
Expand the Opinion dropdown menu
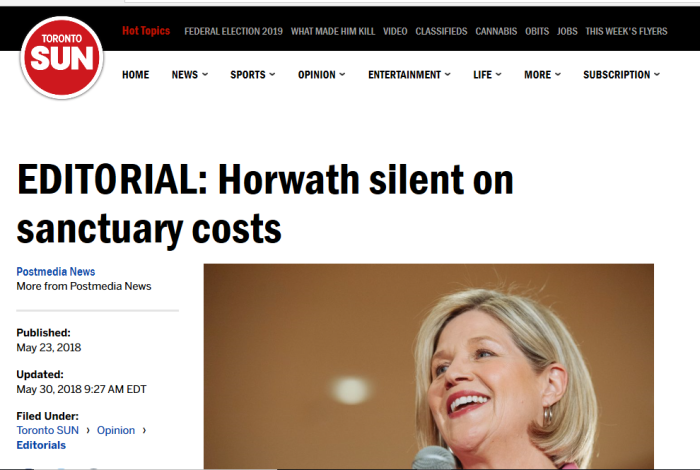(321, 75)
